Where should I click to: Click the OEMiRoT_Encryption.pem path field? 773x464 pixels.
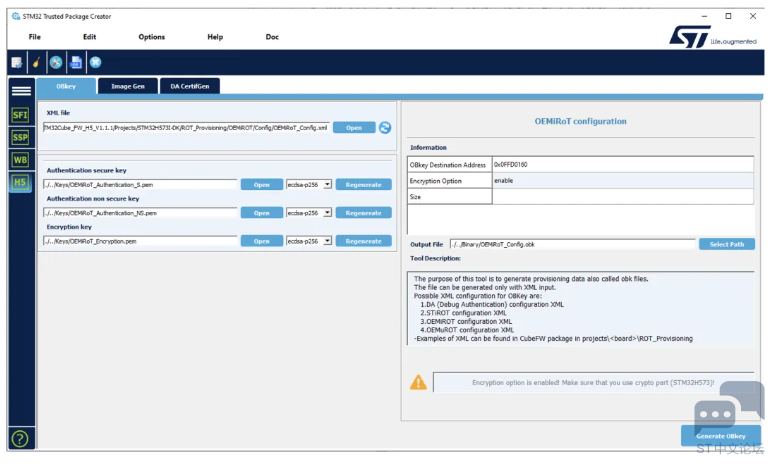pos(140,241)
